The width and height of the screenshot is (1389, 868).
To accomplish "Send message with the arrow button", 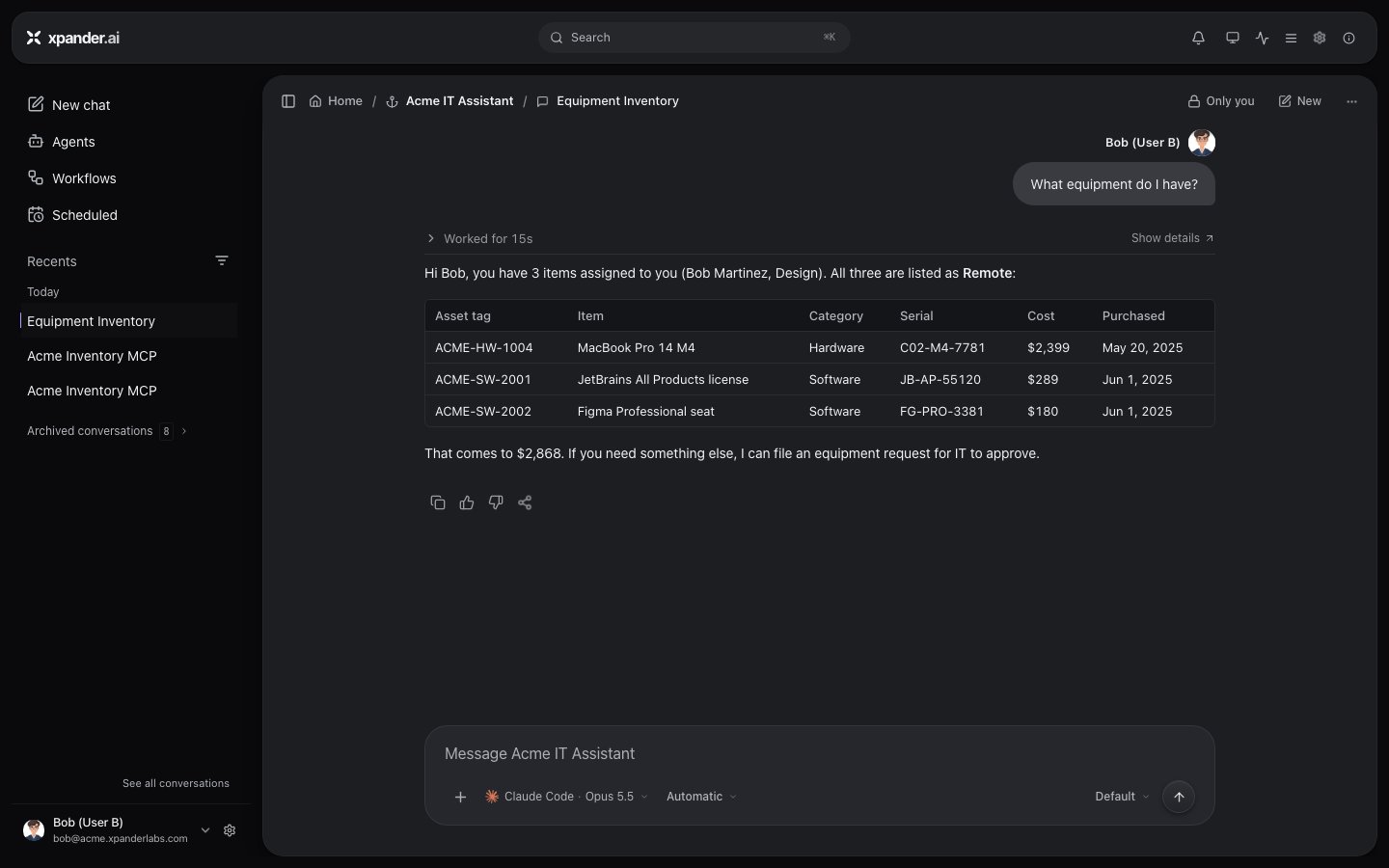I will 1179,797.
